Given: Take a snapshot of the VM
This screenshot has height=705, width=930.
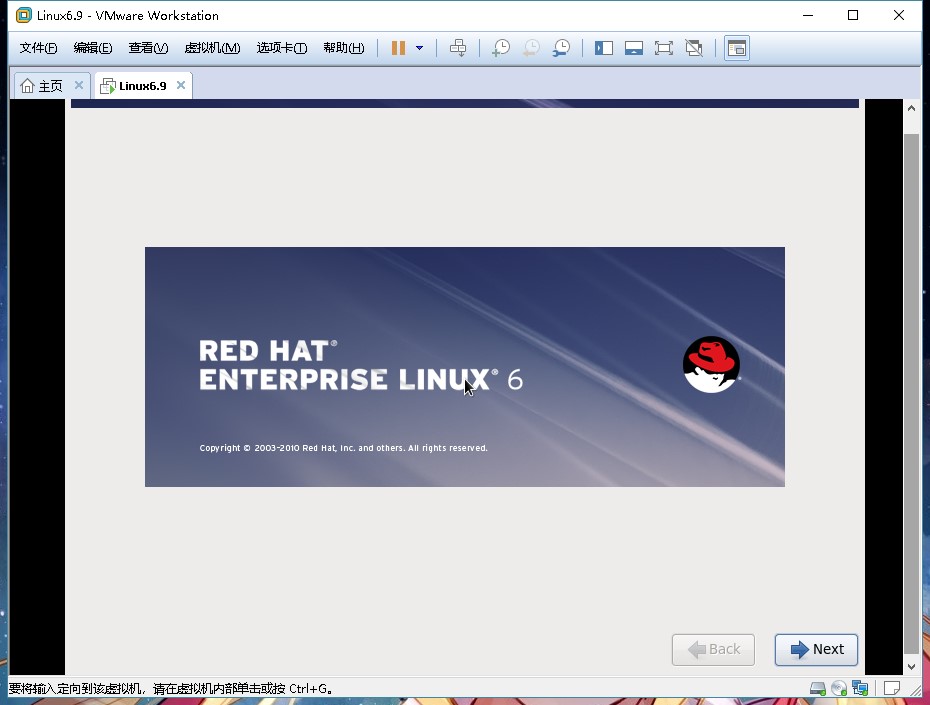Looking at the screenshot, I should [x=501, y=48].
